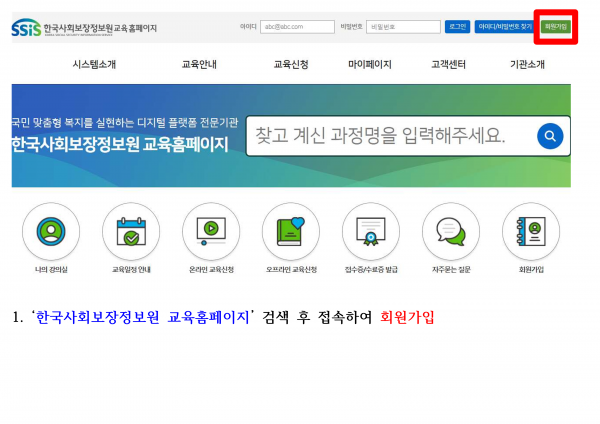Viewport: 600px width, 424px height.
Task: Click the green 회원가입 header button
Action: tap(556, 26)
